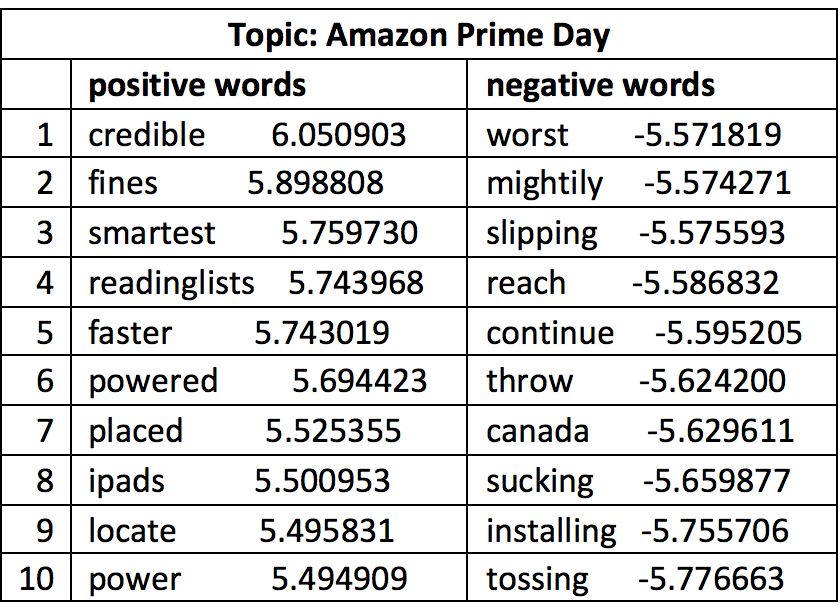Image resolution: width=840 pixels, height=610 pixels.
Task: Select the 'mightily' negative word entry
Action: (x=545, y=184)
